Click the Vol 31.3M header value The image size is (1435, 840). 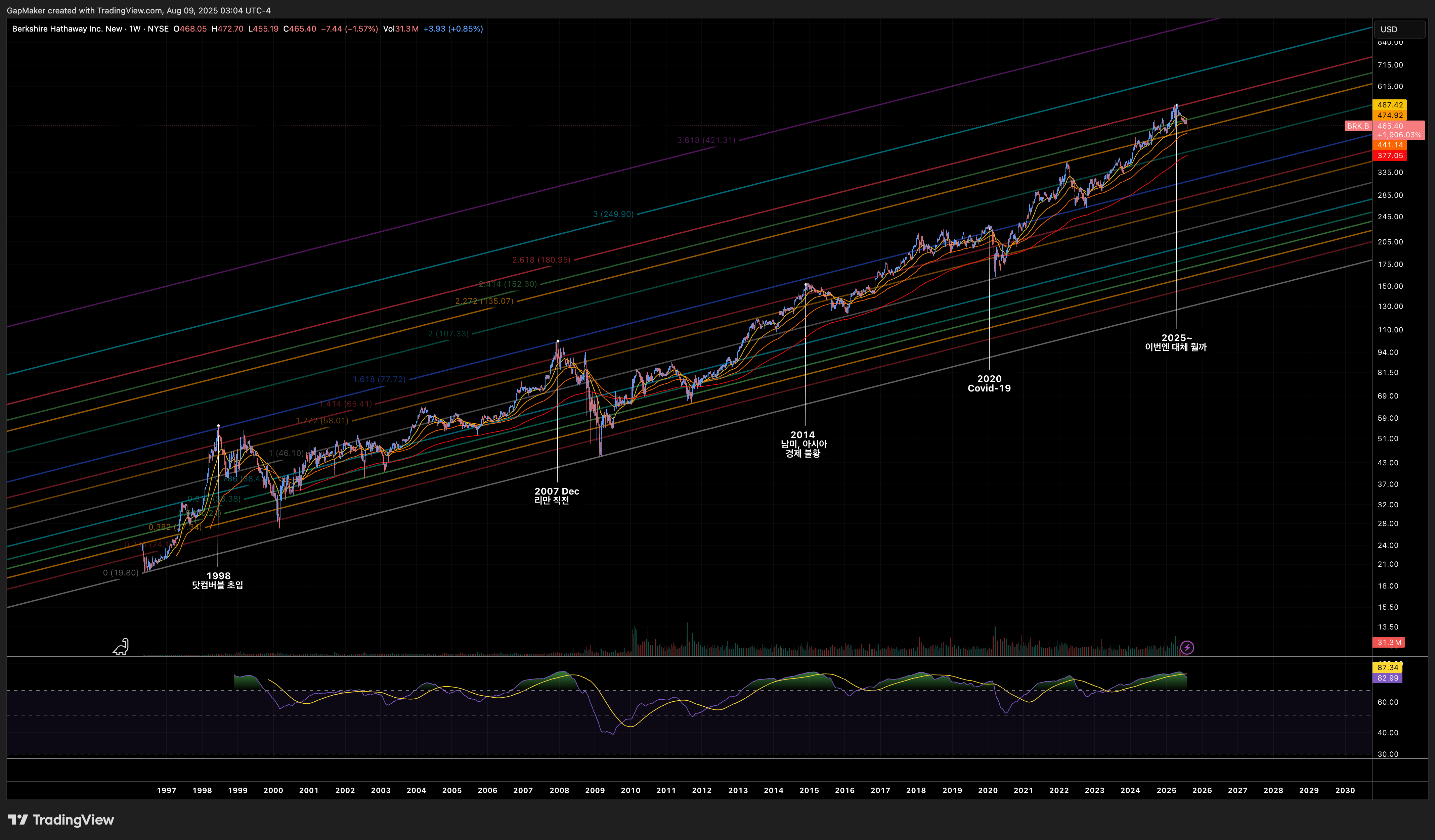click(x=401, y=29)
